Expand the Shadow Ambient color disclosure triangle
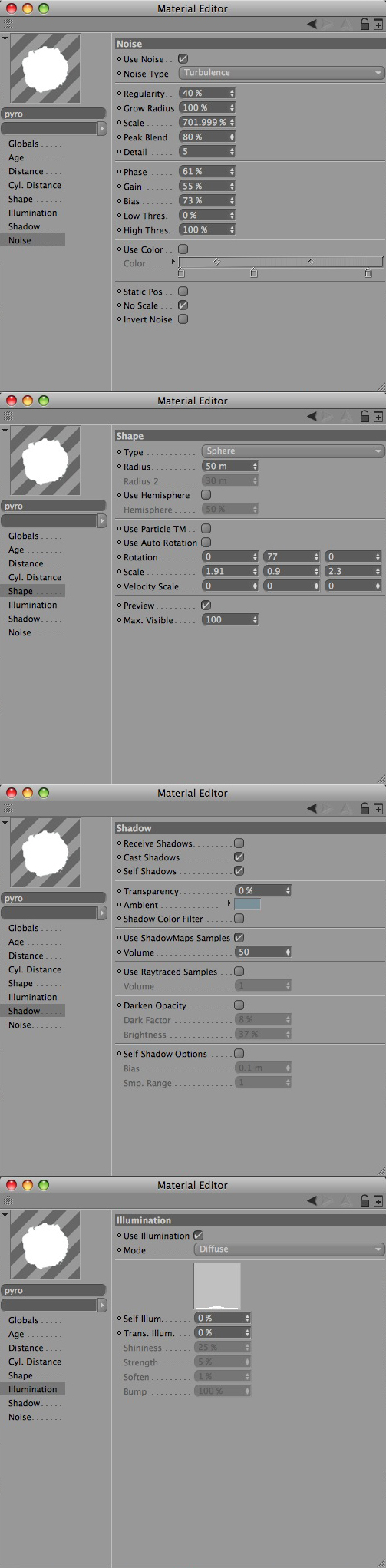Viewport: 386px width, 1568px height. coord(229,904)
